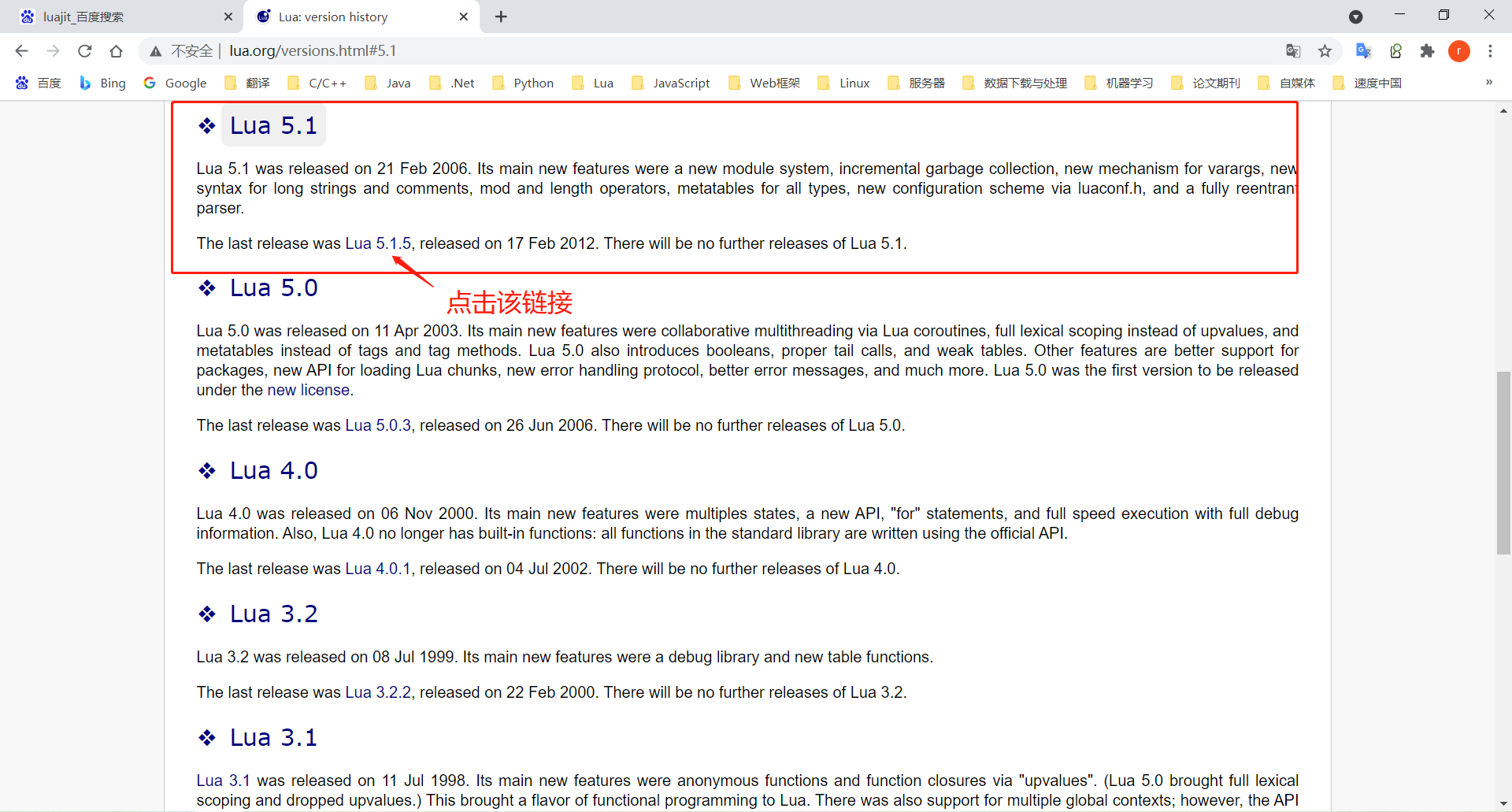This screenshot has height=812, width=1512.
Task: Toggle the bookmark star for this page
Action: point(1325,50)
